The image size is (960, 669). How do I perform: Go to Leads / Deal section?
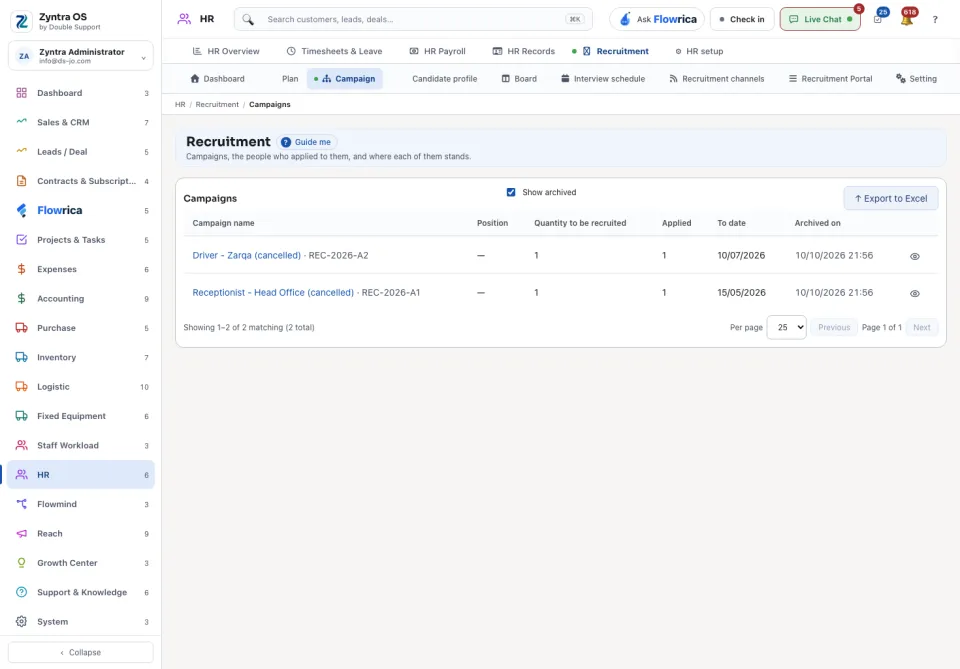pyautogui.click(x=81, y=152)
